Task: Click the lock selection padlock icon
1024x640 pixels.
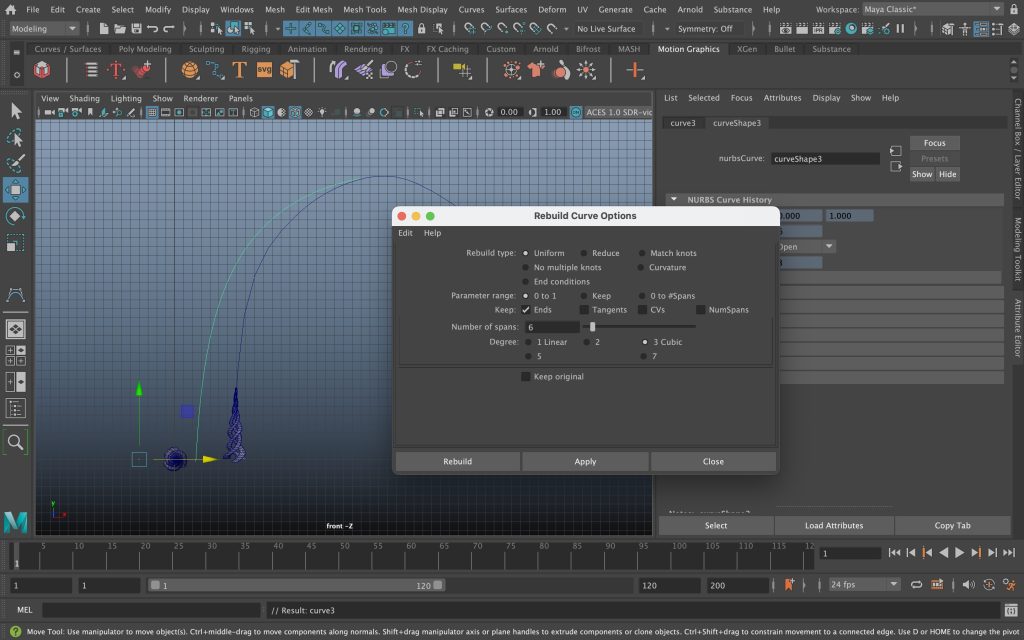Action: pos(422,29)
